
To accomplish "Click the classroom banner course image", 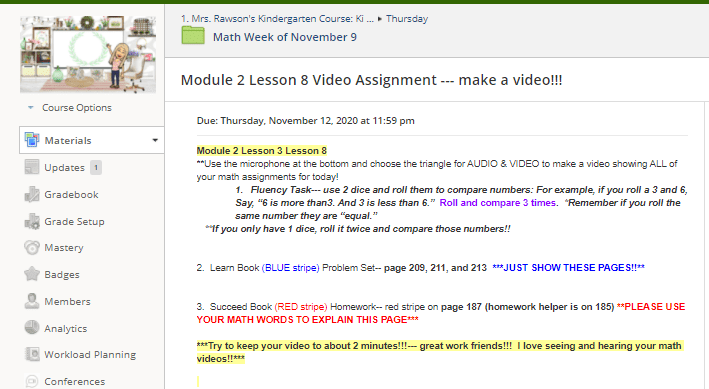I will click(x=88, y=54).
